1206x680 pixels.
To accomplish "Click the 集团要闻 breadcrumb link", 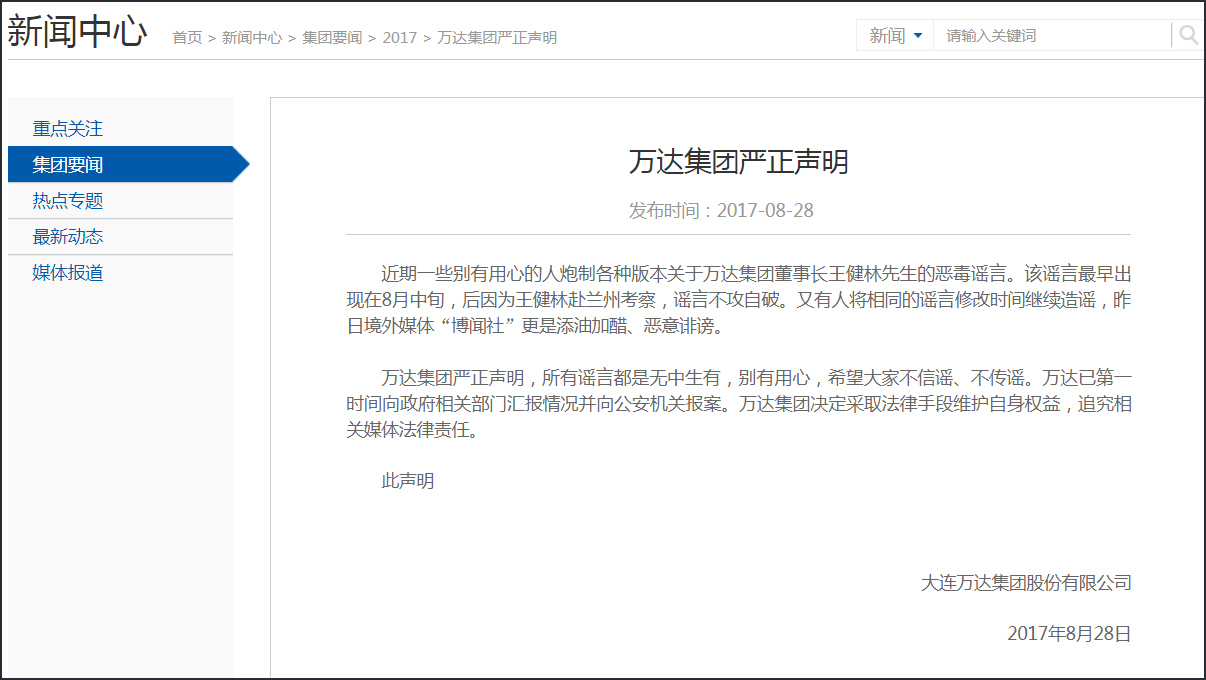I will coord(332,38).
